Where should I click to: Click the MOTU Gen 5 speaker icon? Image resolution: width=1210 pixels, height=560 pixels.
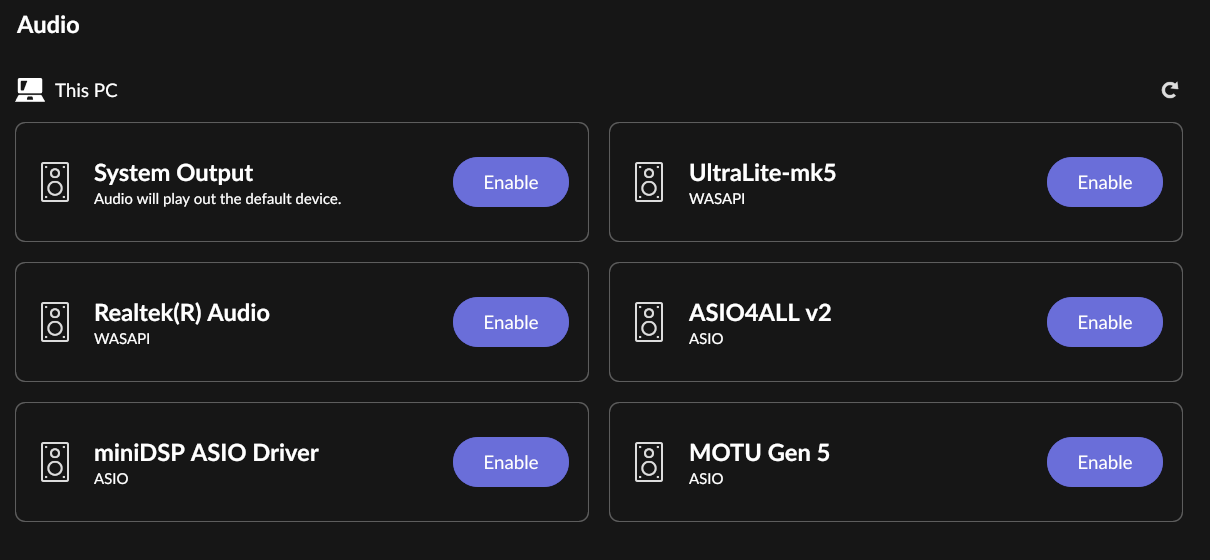[x=649, y=462]
